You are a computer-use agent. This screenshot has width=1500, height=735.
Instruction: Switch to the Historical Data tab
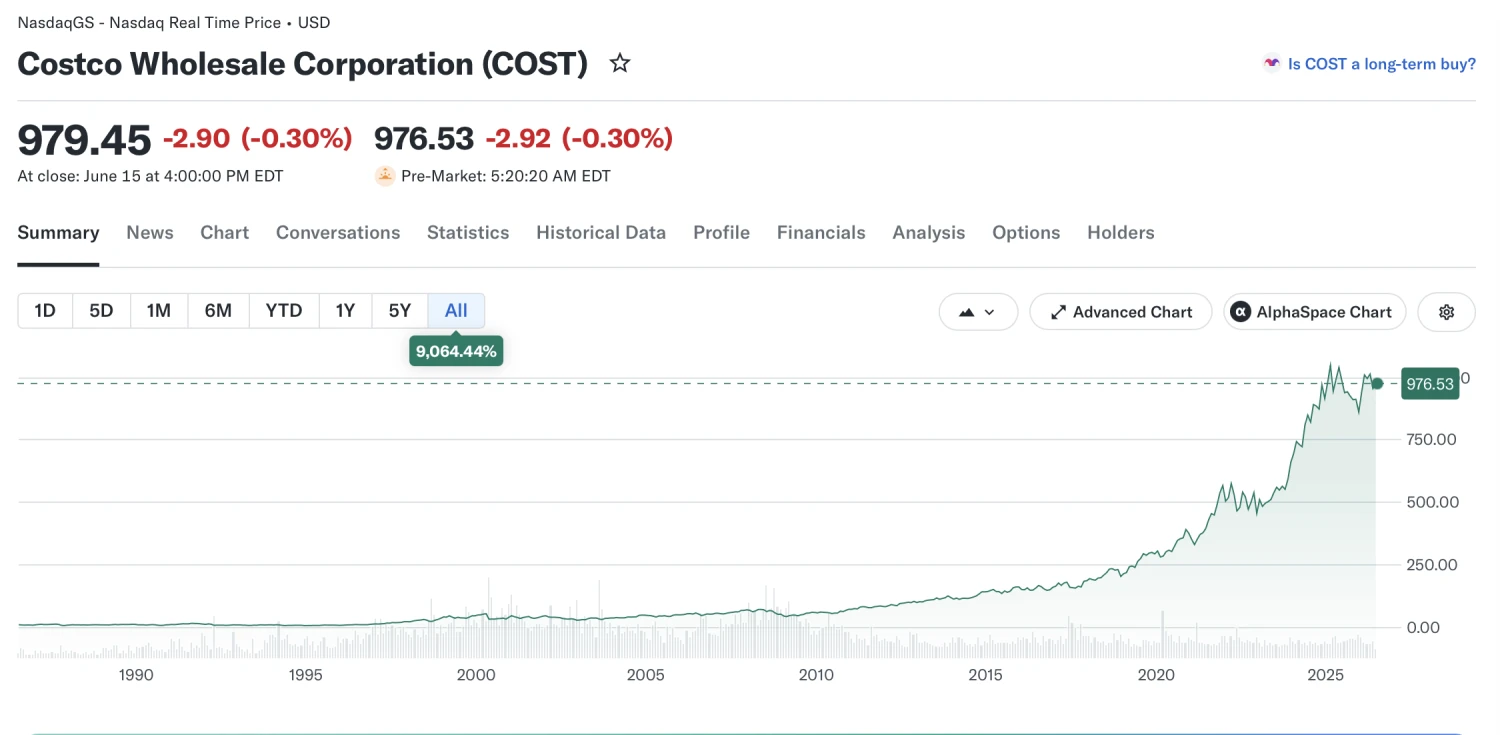coord(601,233)
